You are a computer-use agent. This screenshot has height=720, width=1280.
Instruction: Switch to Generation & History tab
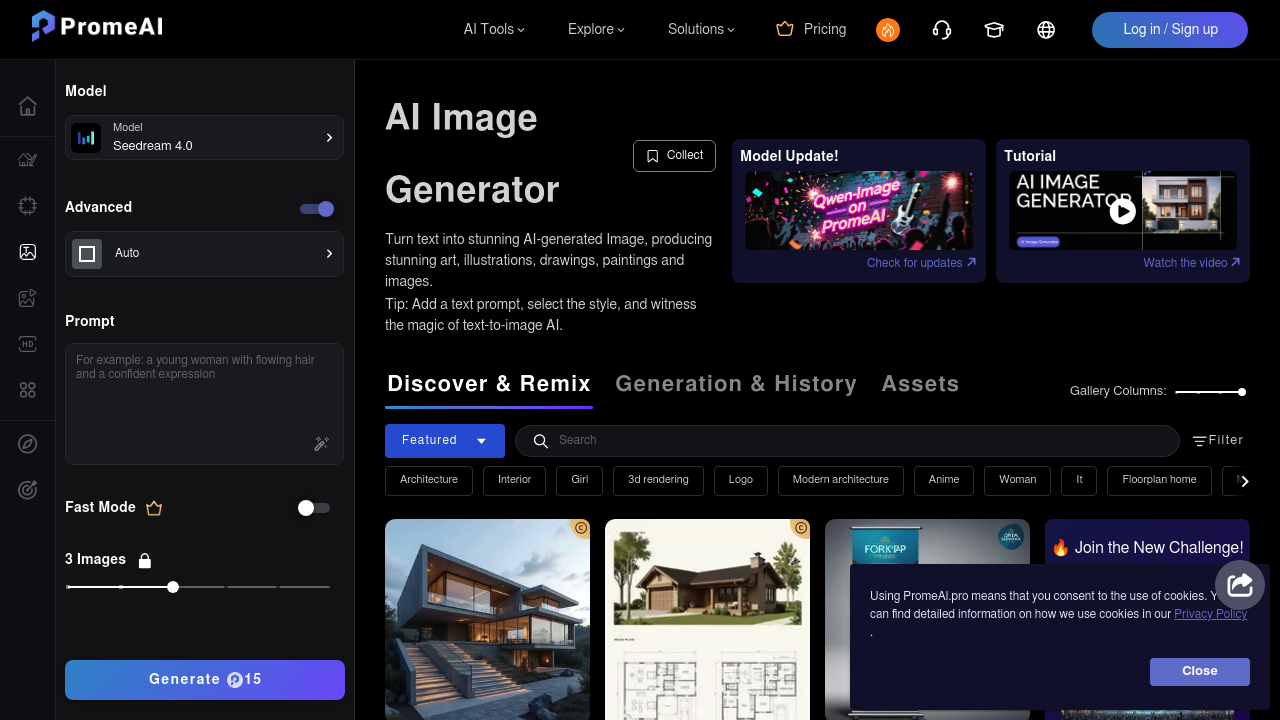(x=735, y=384)
